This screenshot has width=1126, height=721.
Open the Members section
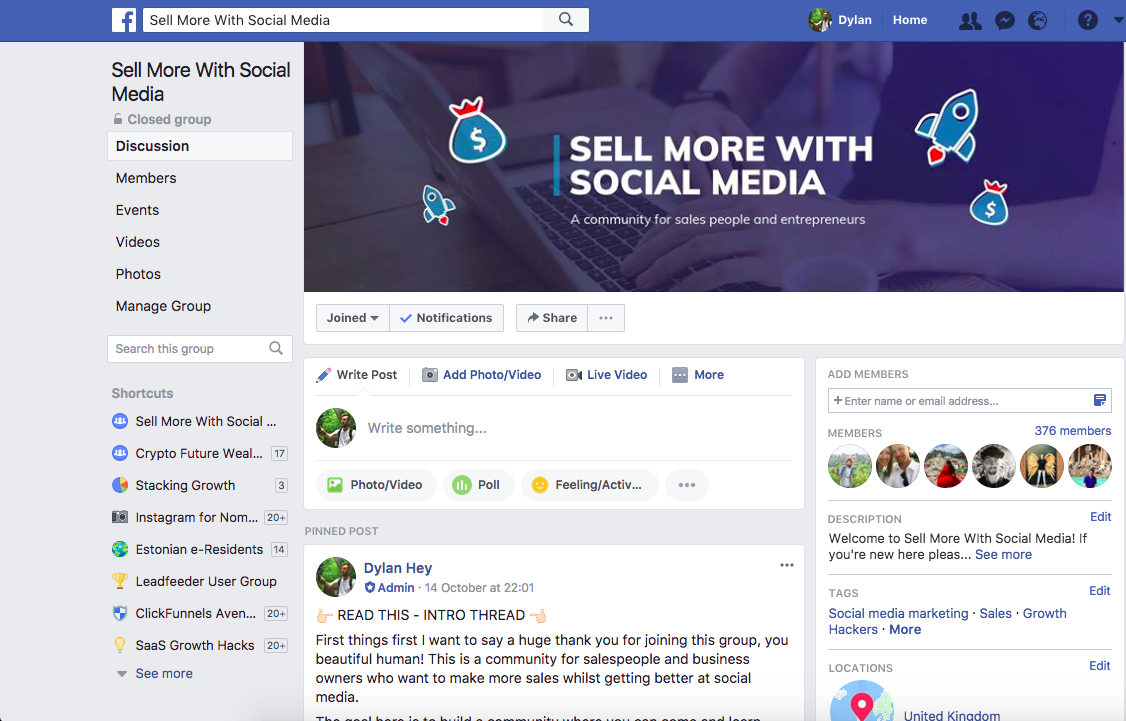coord(146,178)
